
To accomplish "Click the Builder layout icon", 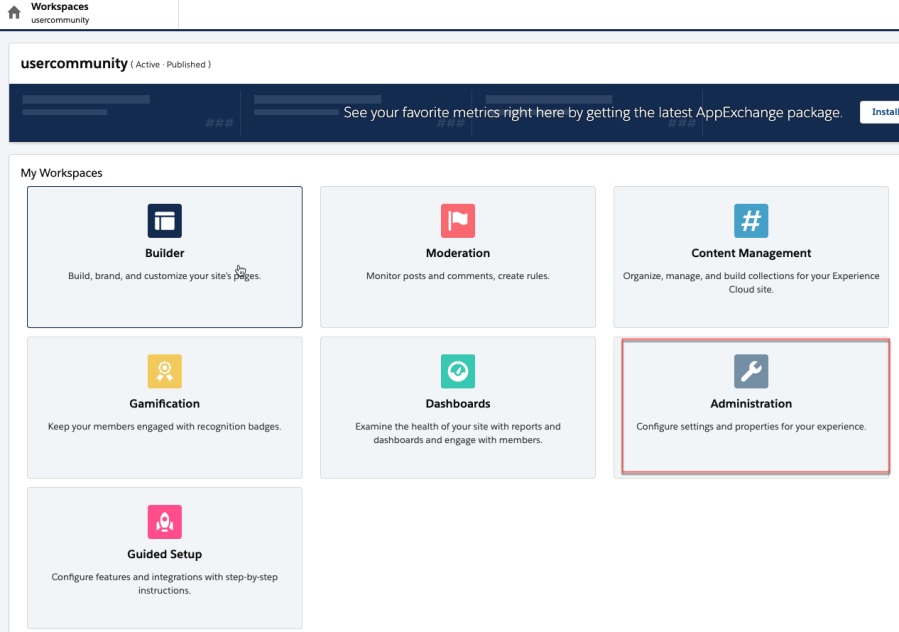I will coord(165,220).
